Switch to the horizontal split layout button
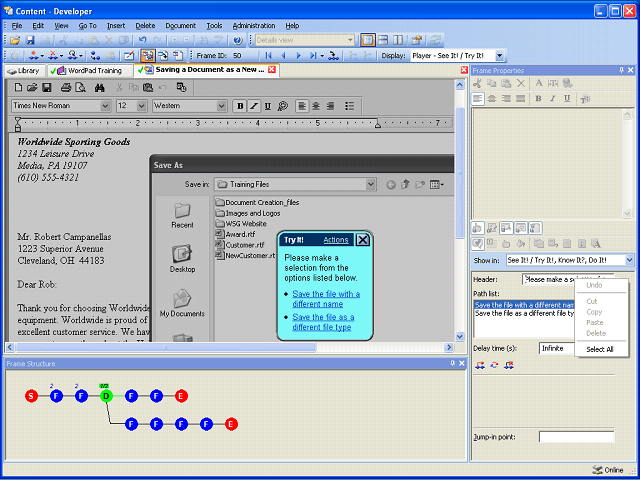 [383, 40]
